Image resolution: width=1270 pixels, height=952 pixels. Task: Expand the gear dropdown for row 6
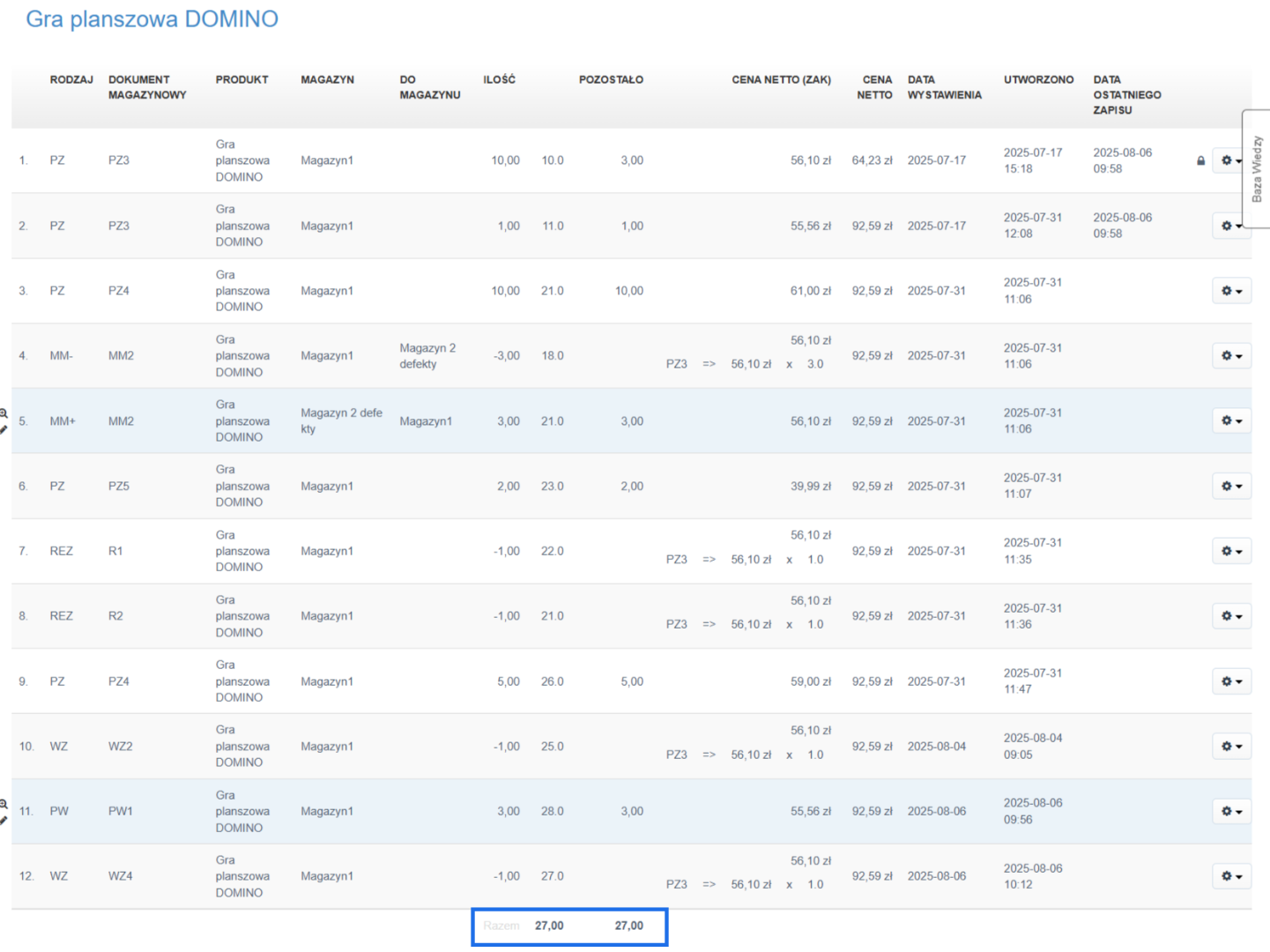point(1231,486)
